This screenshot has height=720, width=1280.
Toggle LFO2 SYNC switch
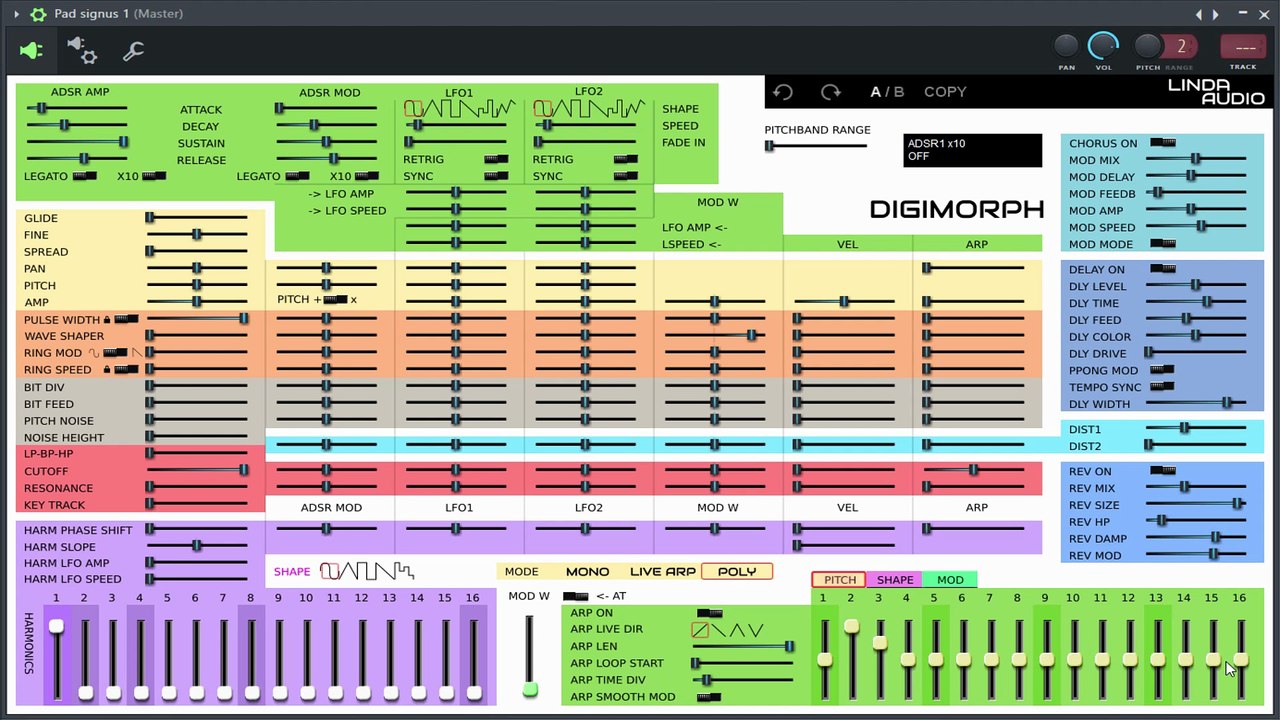pyautogui.click(x=626, y=176)
